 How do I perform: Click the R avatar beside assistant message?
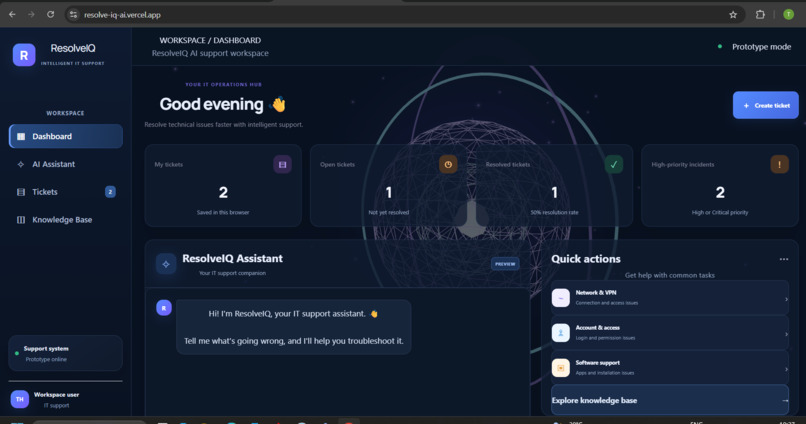tap(163, 308)
